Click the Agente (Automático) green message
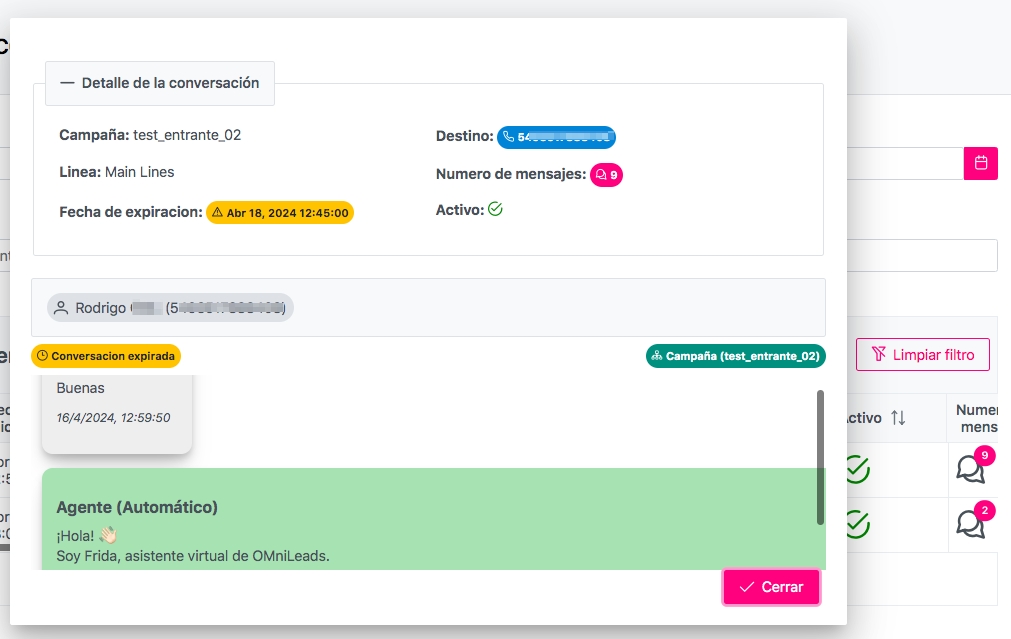 430,520
